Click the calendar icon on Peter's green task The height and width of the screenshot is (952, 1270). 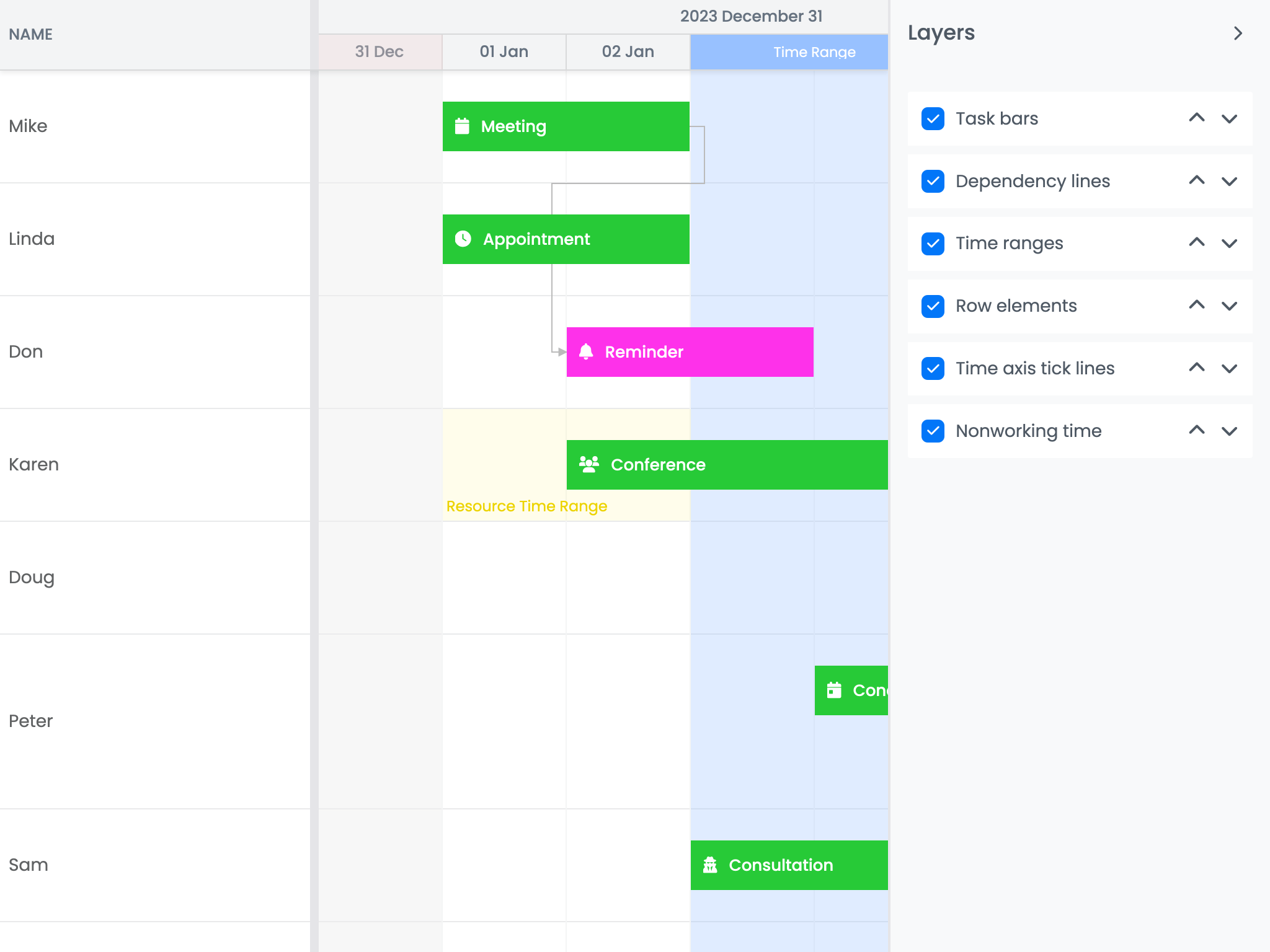pos(833,689)
